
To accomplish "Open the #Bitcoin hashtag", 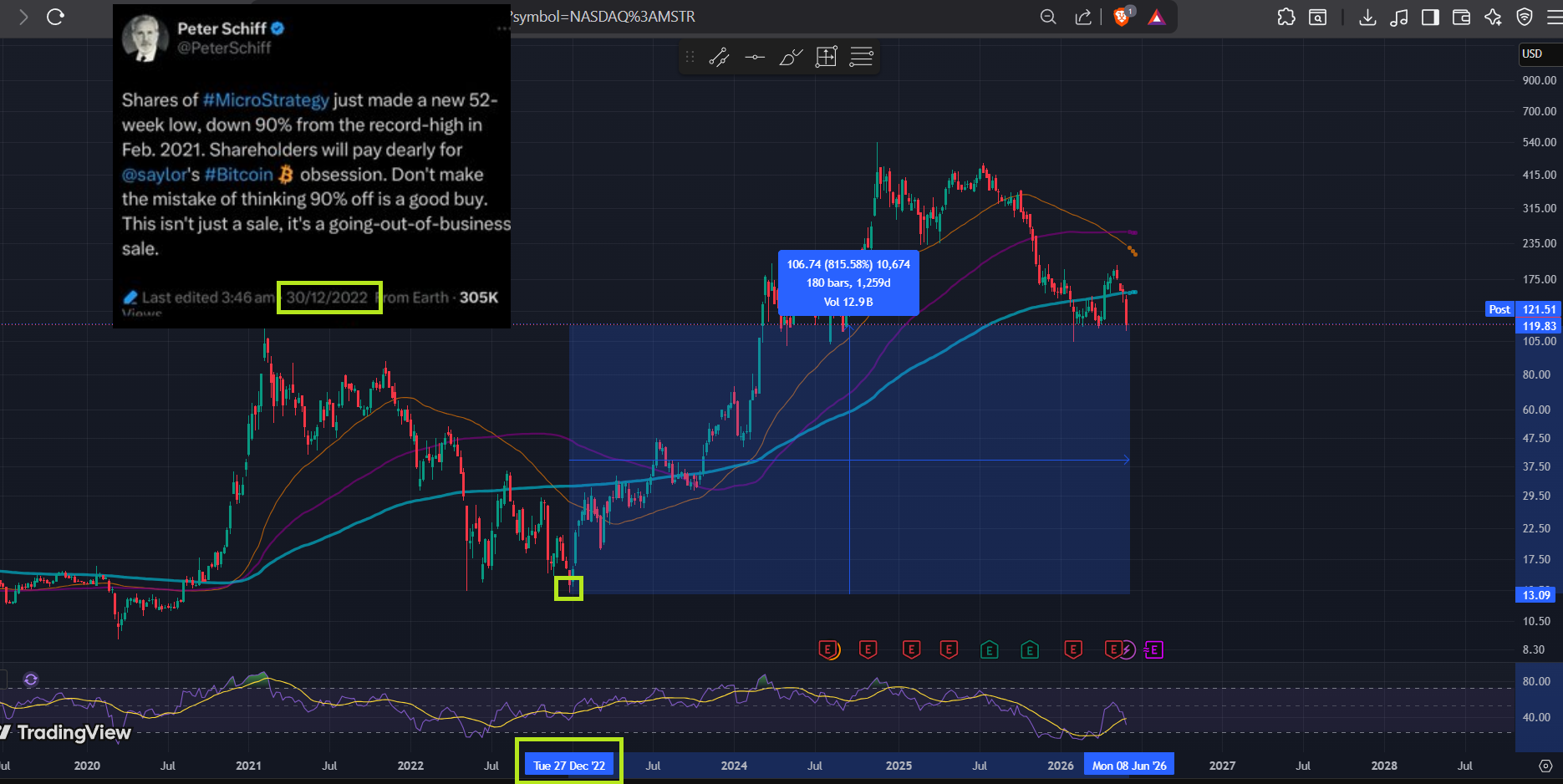I will [x=239, y=175].
